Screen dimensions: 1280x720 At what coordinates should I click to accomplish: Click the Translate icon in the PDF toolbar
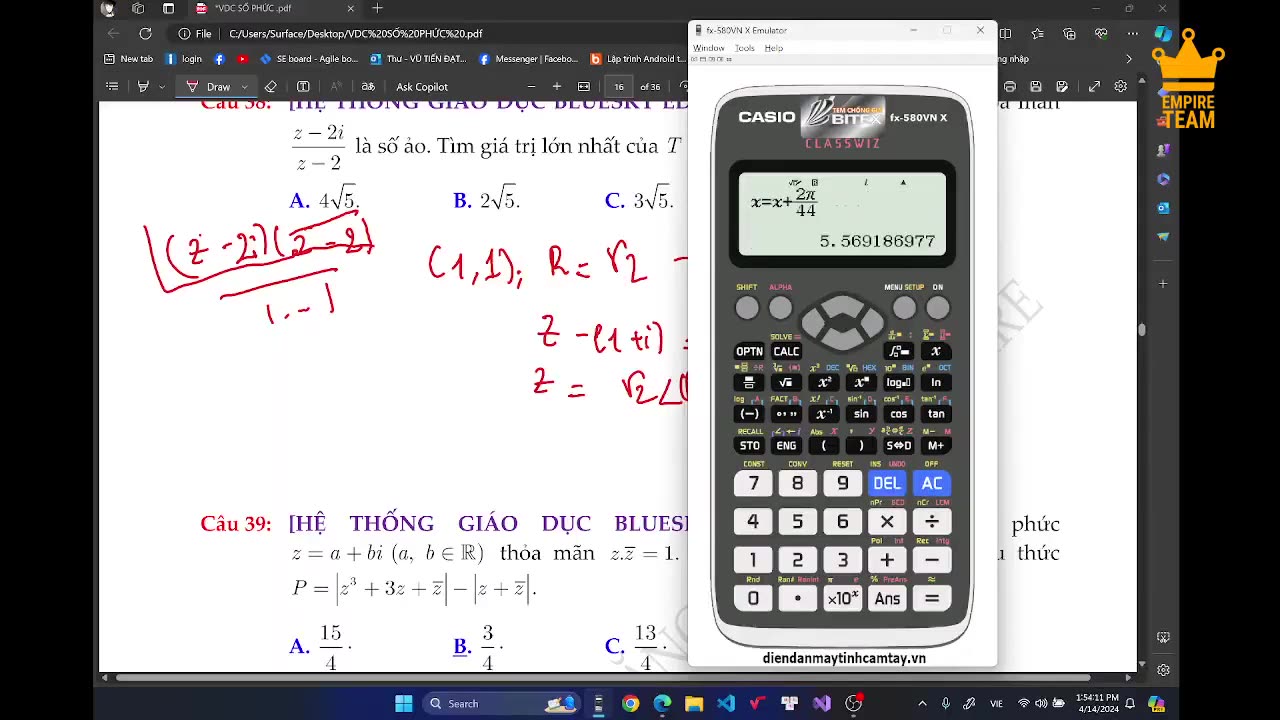tap(368, 87)
